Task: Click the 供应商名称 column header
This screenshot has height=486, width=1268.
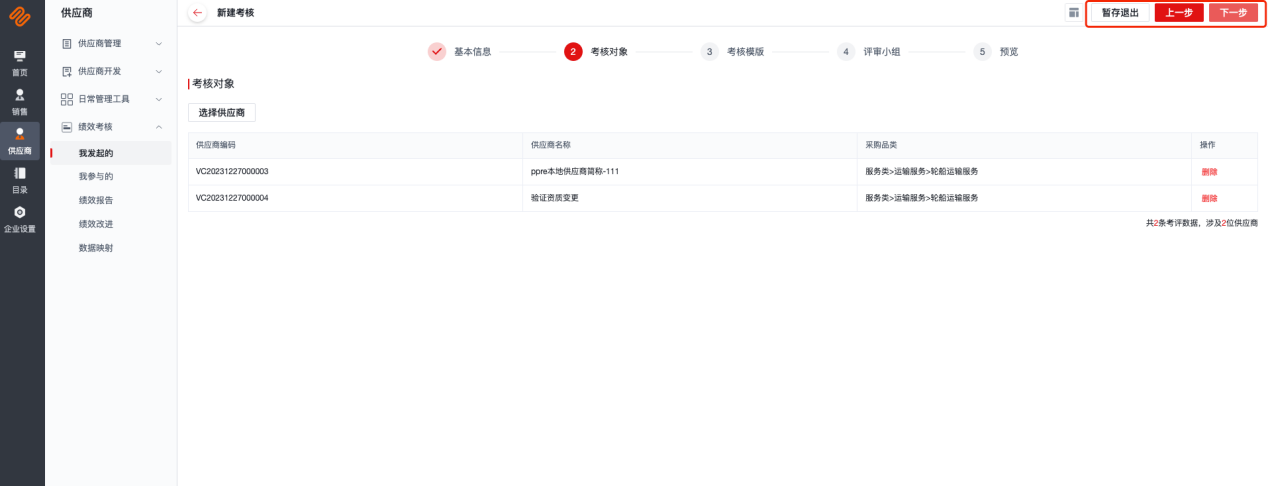Action: [x=550, y=145]
